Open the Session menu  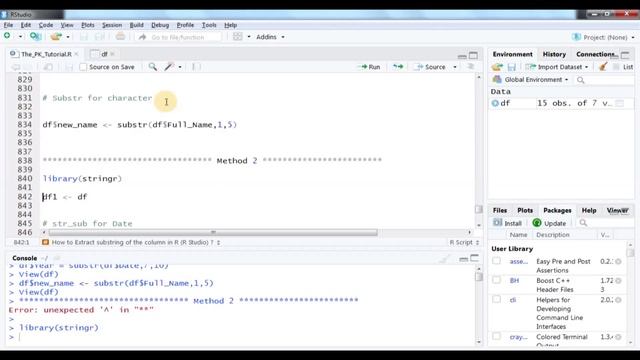[x=112, y=25]
